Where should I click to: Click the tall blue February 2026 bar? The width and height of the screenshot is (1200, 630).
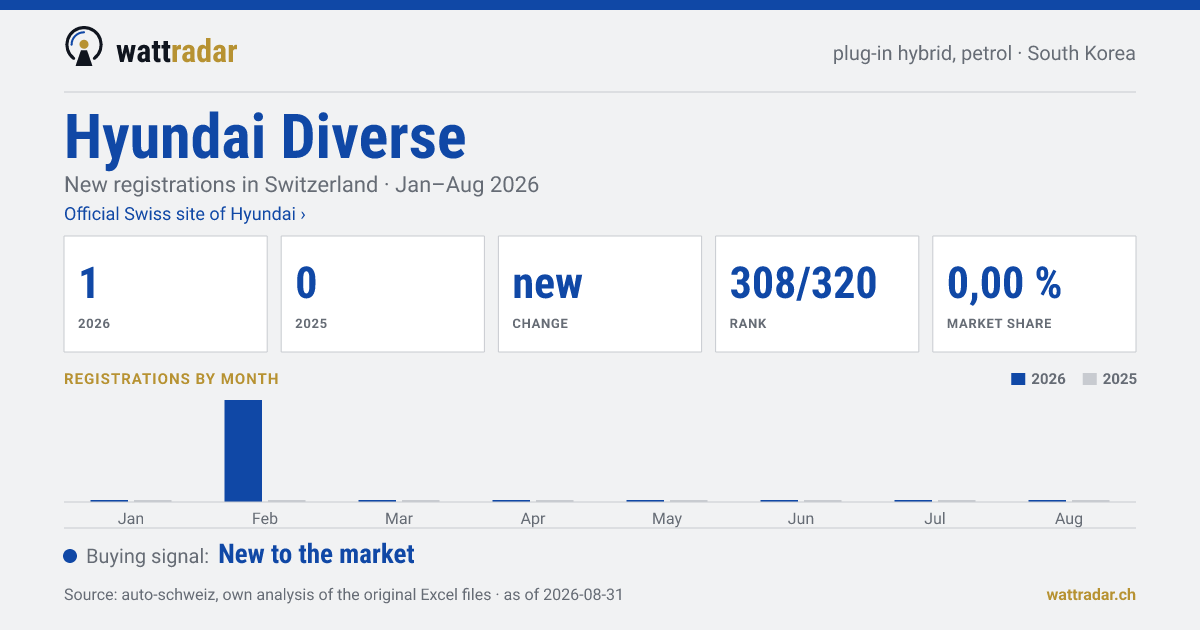tap(243, 450)
